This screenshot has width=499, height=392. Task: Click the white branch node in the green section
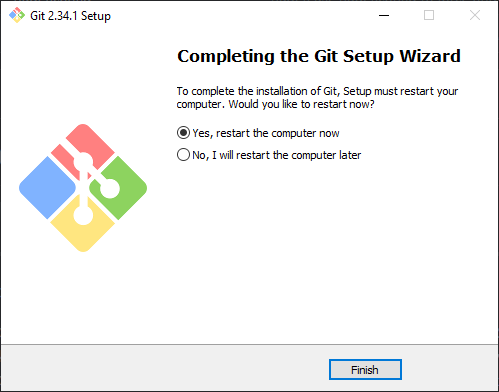tap(109, 188)
